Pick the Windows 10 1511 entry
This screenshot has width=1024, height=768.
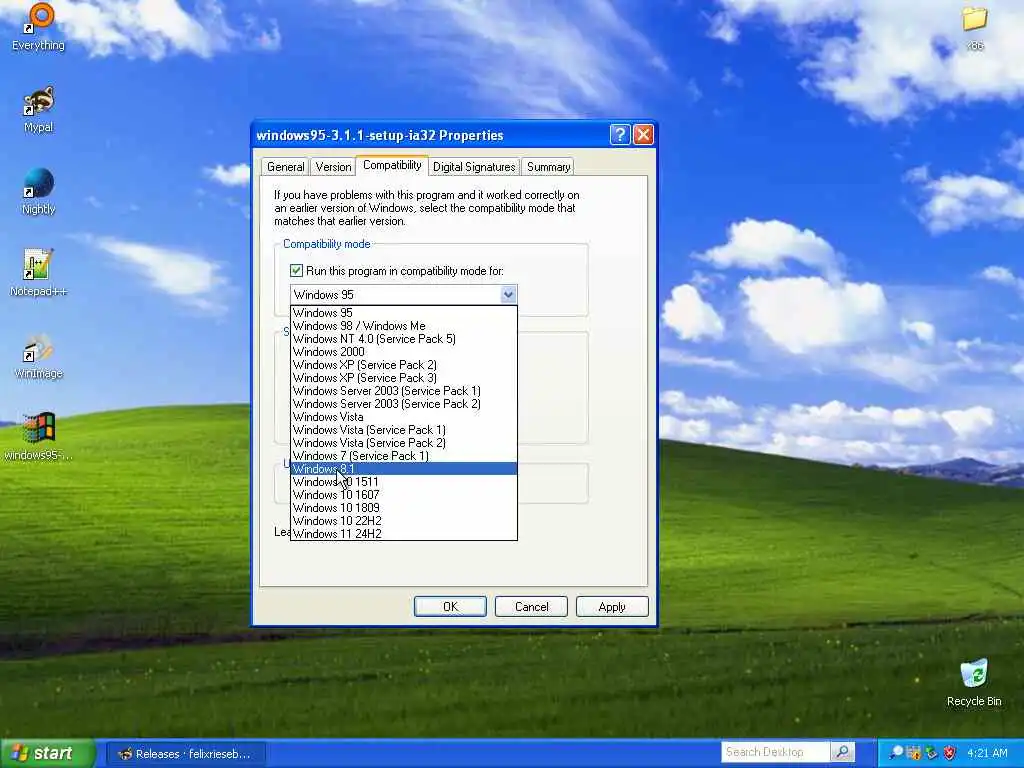point(404,482)
